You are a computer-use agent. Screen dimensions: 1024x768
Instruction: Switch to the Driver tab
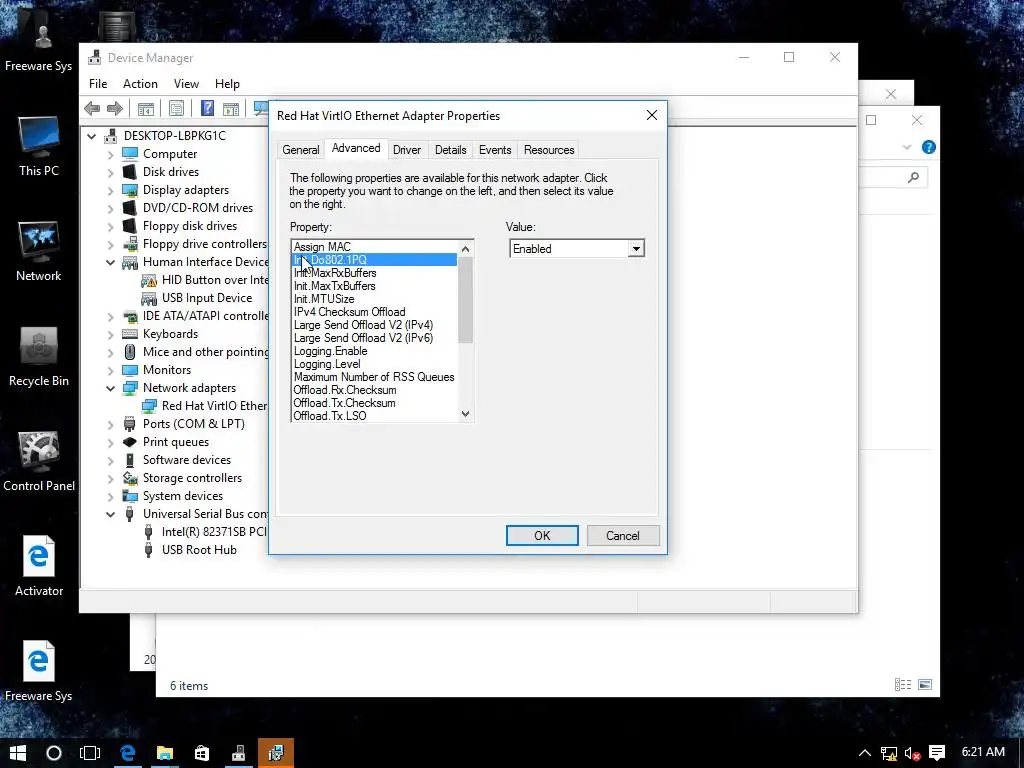[407, 150]
